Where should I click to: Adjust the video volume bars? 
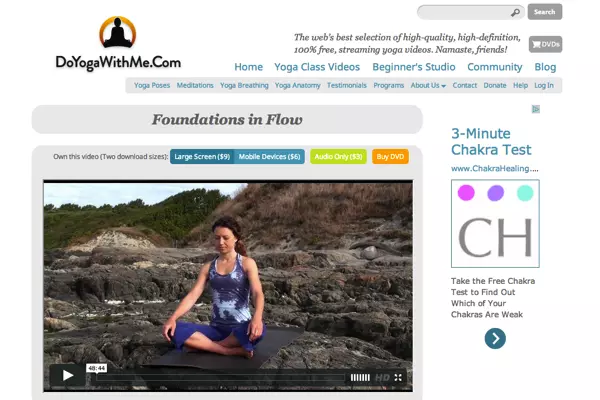(x=360, y=378)
